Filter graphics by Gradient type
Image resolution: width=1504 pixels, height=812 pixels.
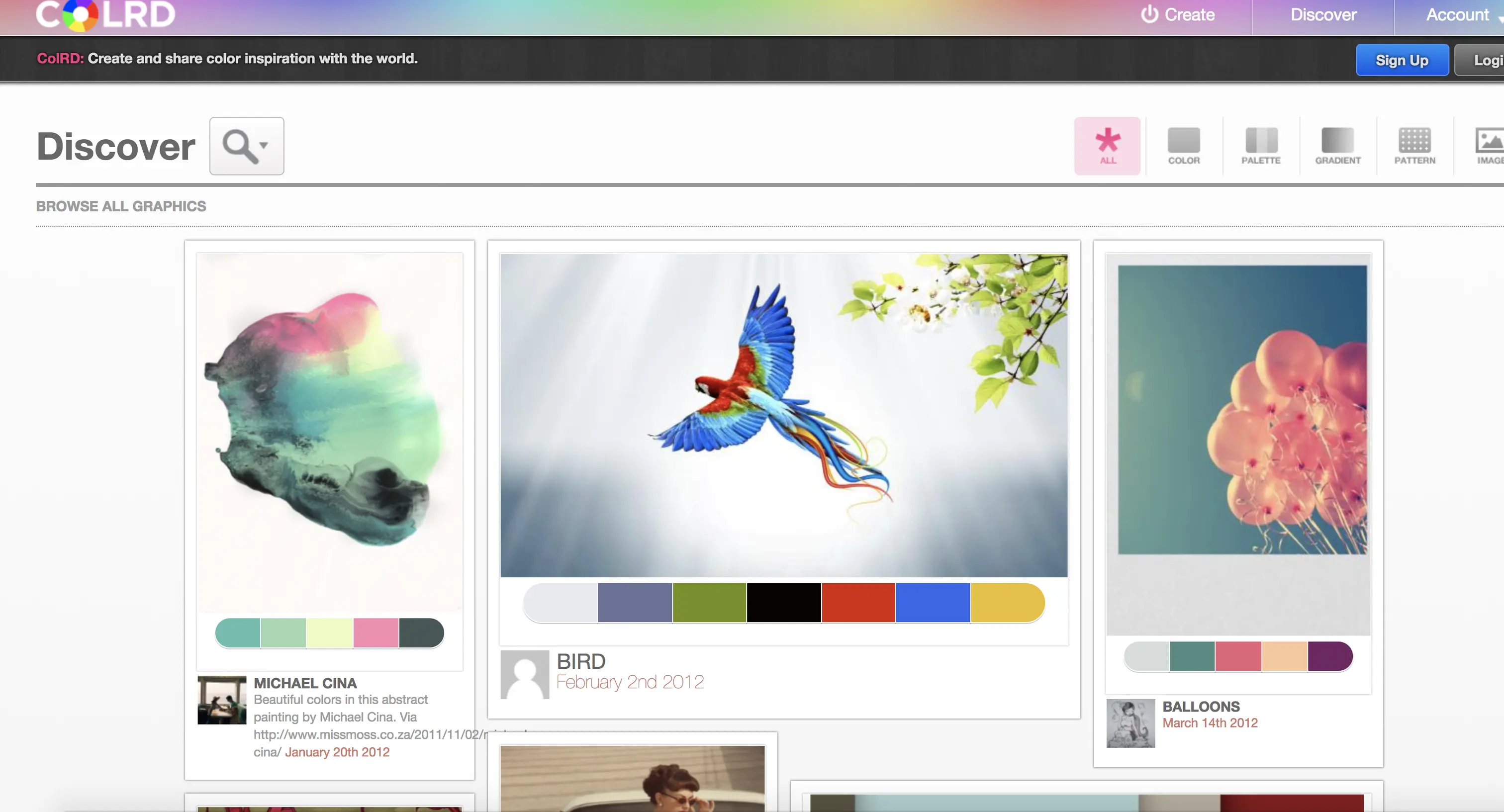point(1337,146)
